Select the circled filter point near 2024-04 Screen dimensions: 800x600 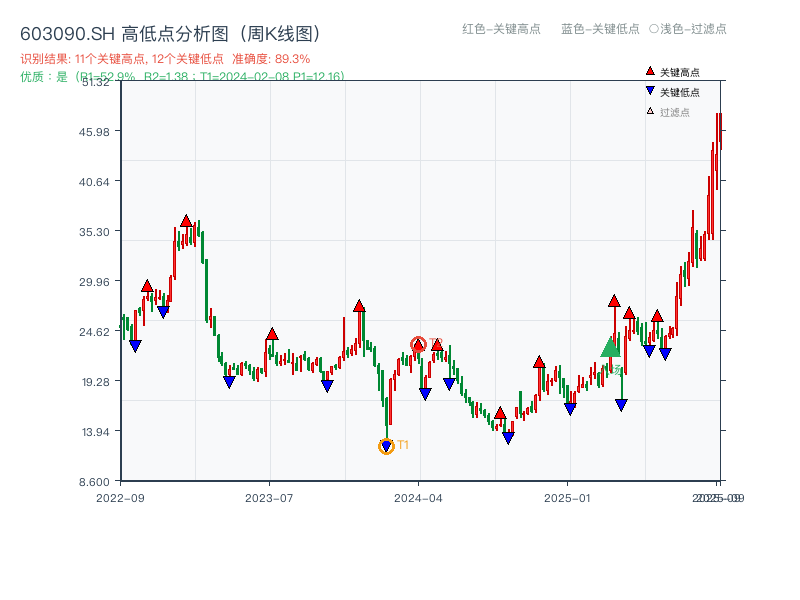[420, 342]
